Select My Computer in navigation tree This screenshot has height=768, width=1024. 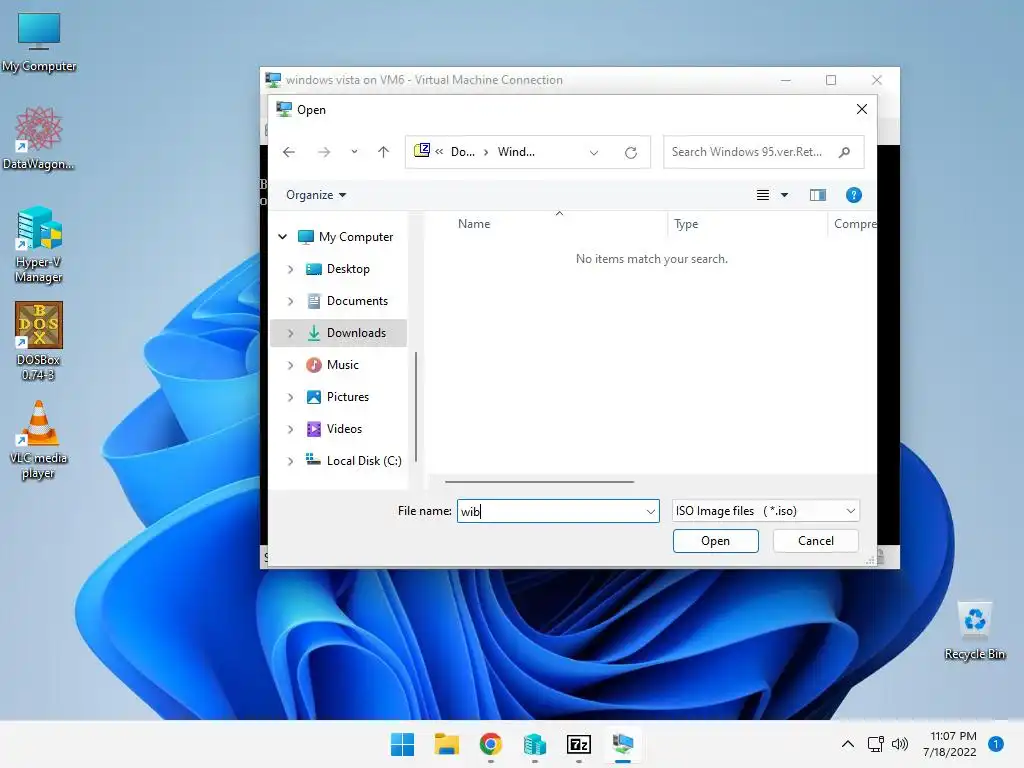(x=345, y=236)
